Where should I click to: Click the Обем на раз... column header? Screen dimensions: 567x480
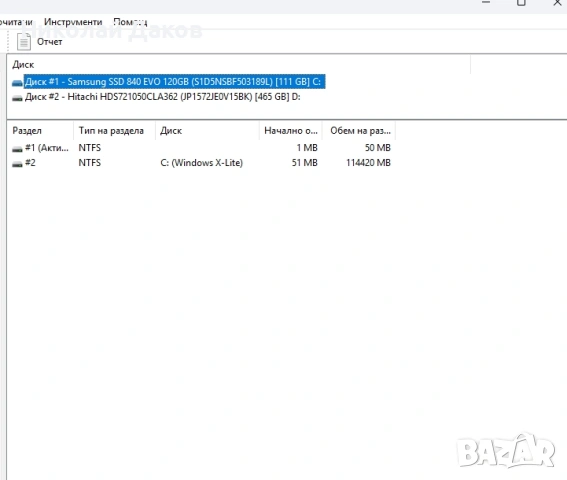(359, 131)
